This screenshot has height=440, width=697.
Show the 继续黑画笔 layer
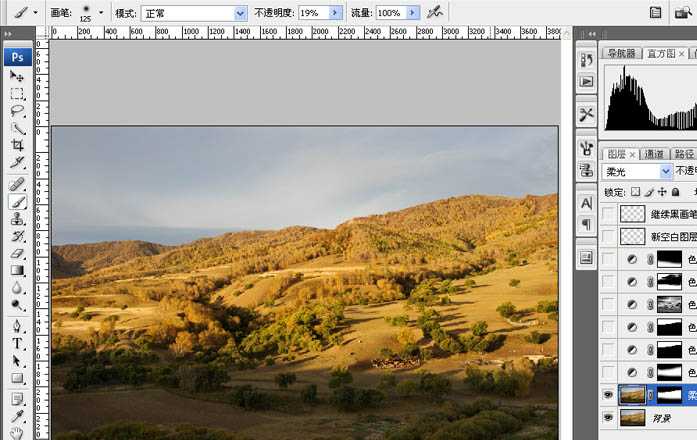click(x=609, y=214)
